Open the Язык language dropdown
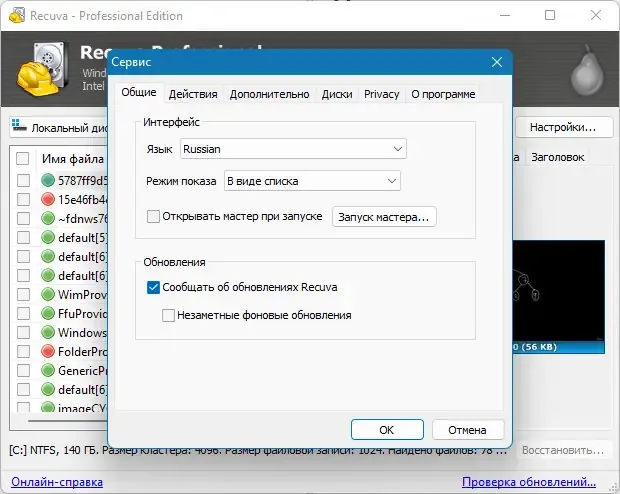The height and width of the screenshot is (494, 620). click(x=293, y=149)
